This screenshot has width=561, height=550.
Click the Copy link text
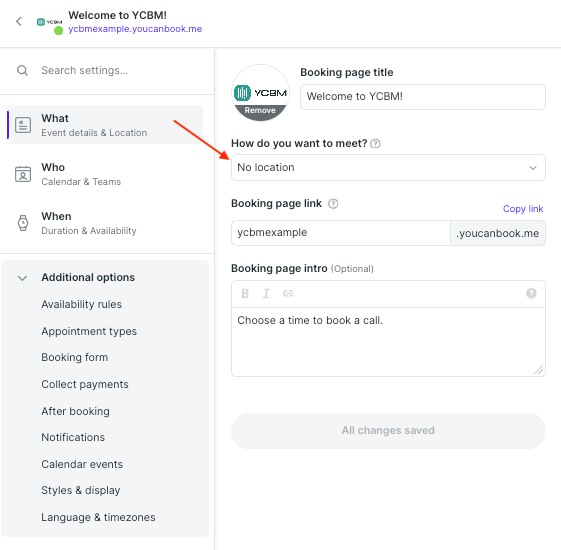click(523, 209)
